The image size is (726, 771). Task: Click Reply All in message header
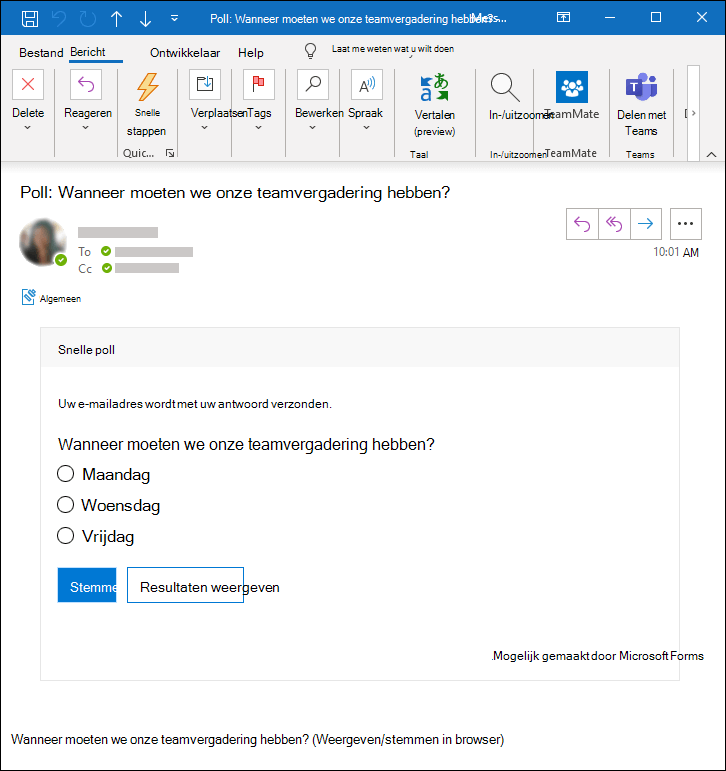click(x=614, y=224)
